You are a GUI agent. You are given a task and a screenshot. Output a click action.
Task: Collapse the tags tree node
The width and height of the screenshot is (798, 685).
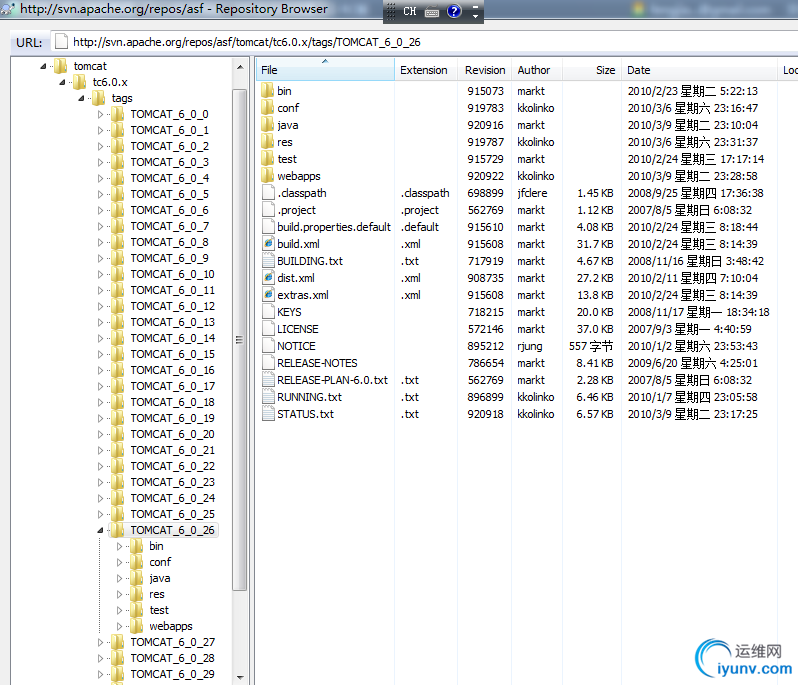point(81,98)
